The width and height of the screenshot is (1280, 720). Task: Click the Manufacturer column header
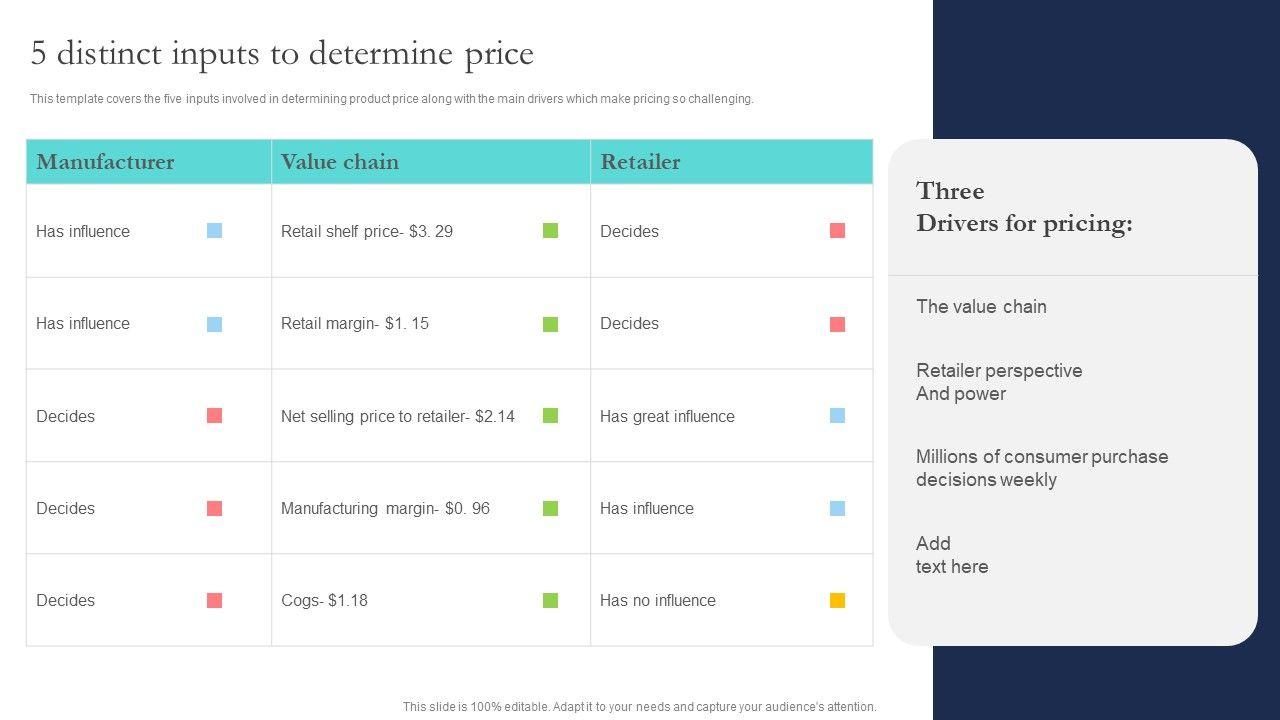click(105, 162)
